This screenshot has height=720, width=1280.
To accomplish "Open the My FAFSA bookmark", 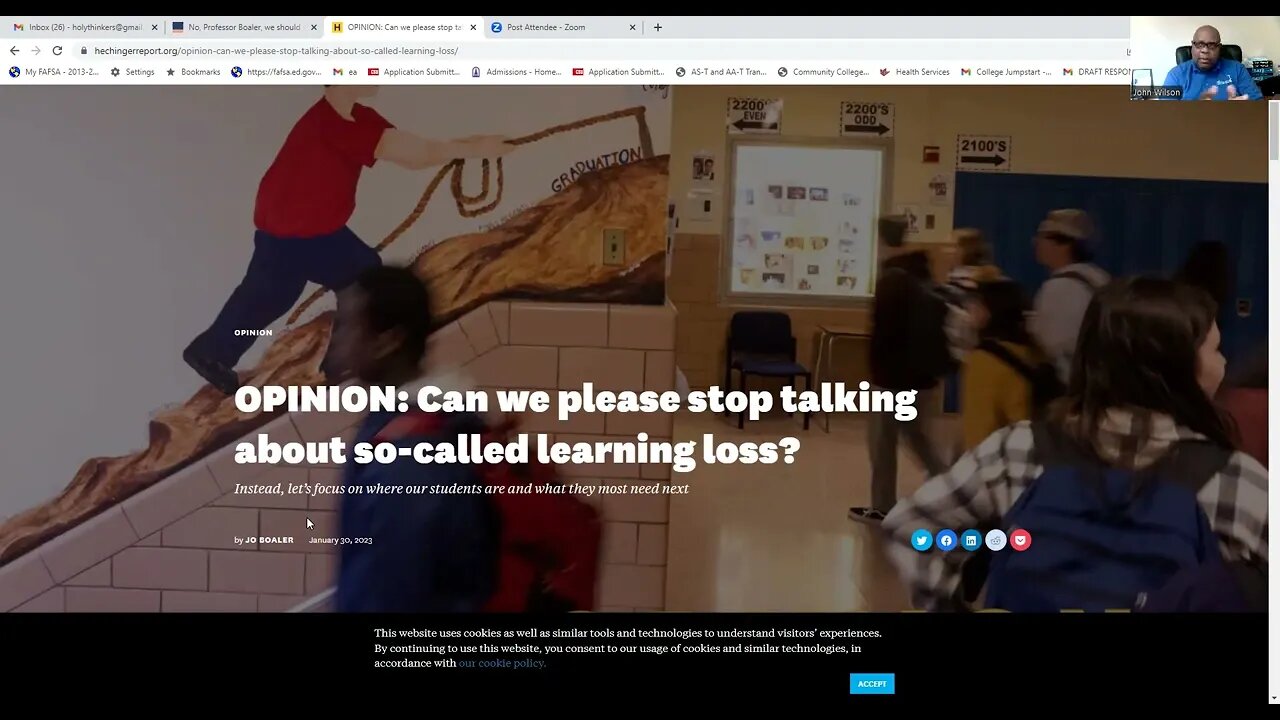I will point(54,72).
